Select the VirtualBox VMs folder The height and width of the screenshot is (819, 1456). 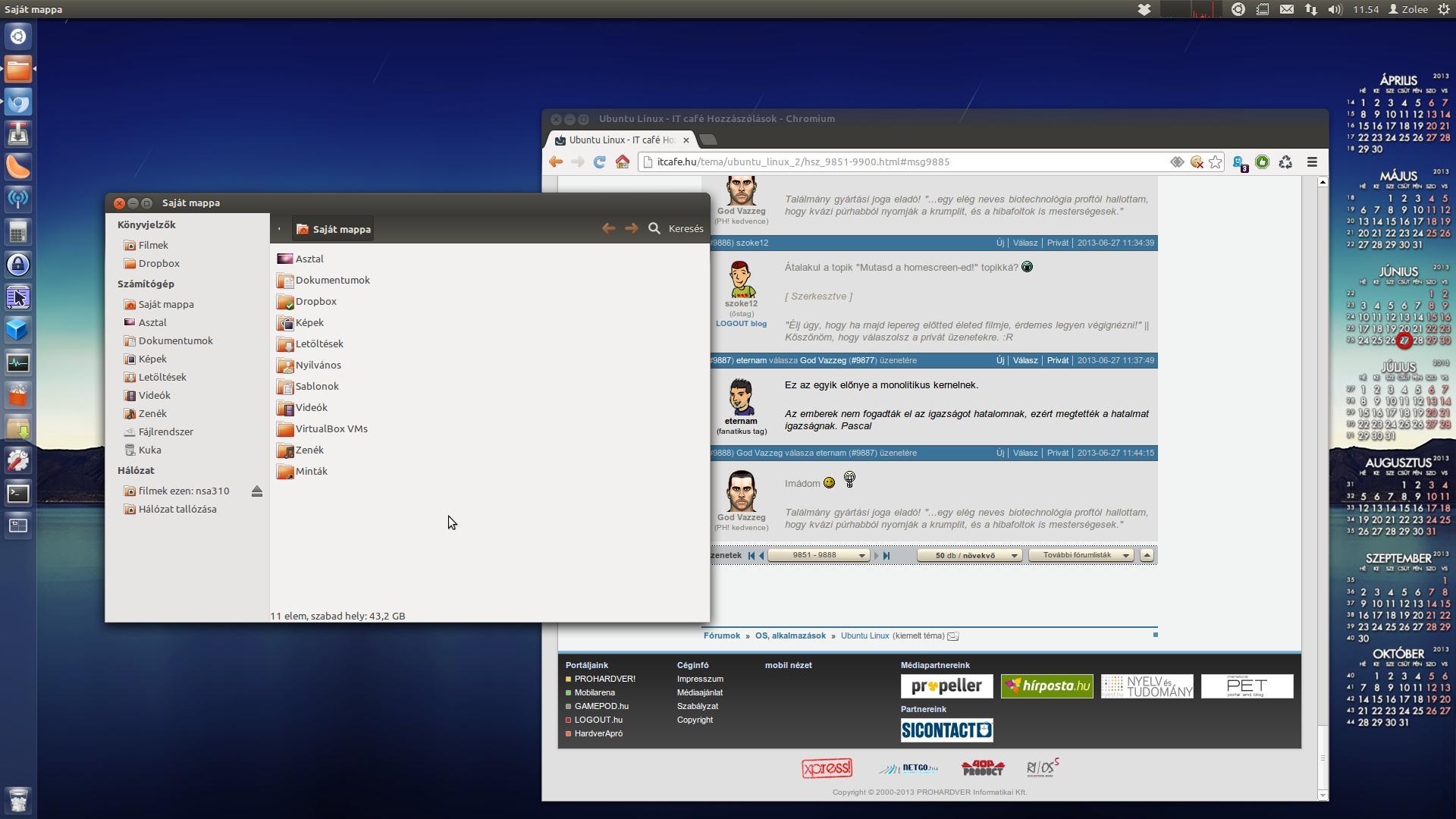coord(323,428)
